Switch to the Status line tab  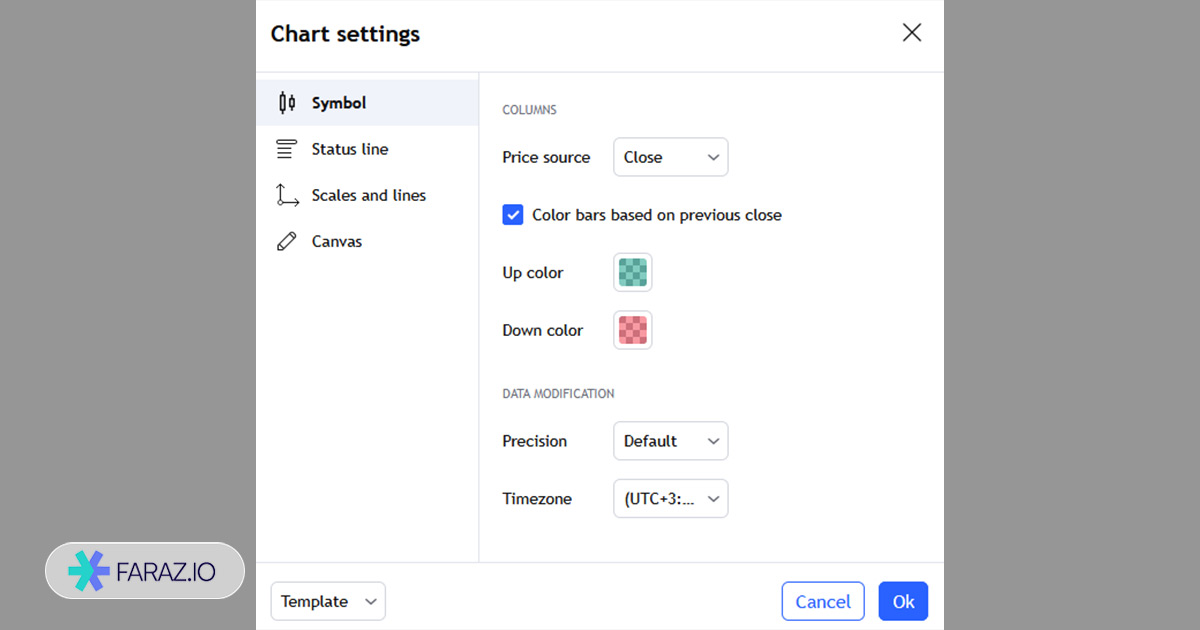(367, 149)
